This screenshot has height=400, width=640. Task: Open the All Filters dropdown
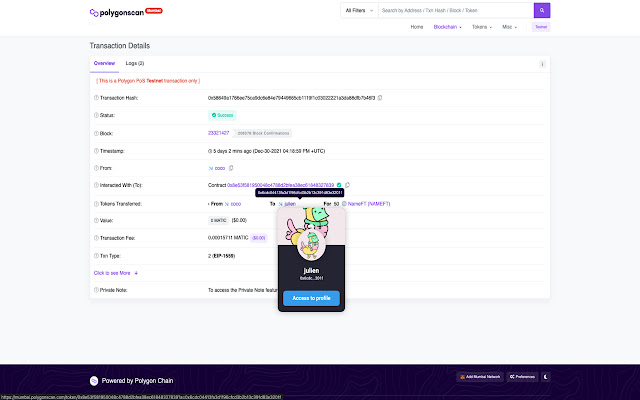click(359, 11)
